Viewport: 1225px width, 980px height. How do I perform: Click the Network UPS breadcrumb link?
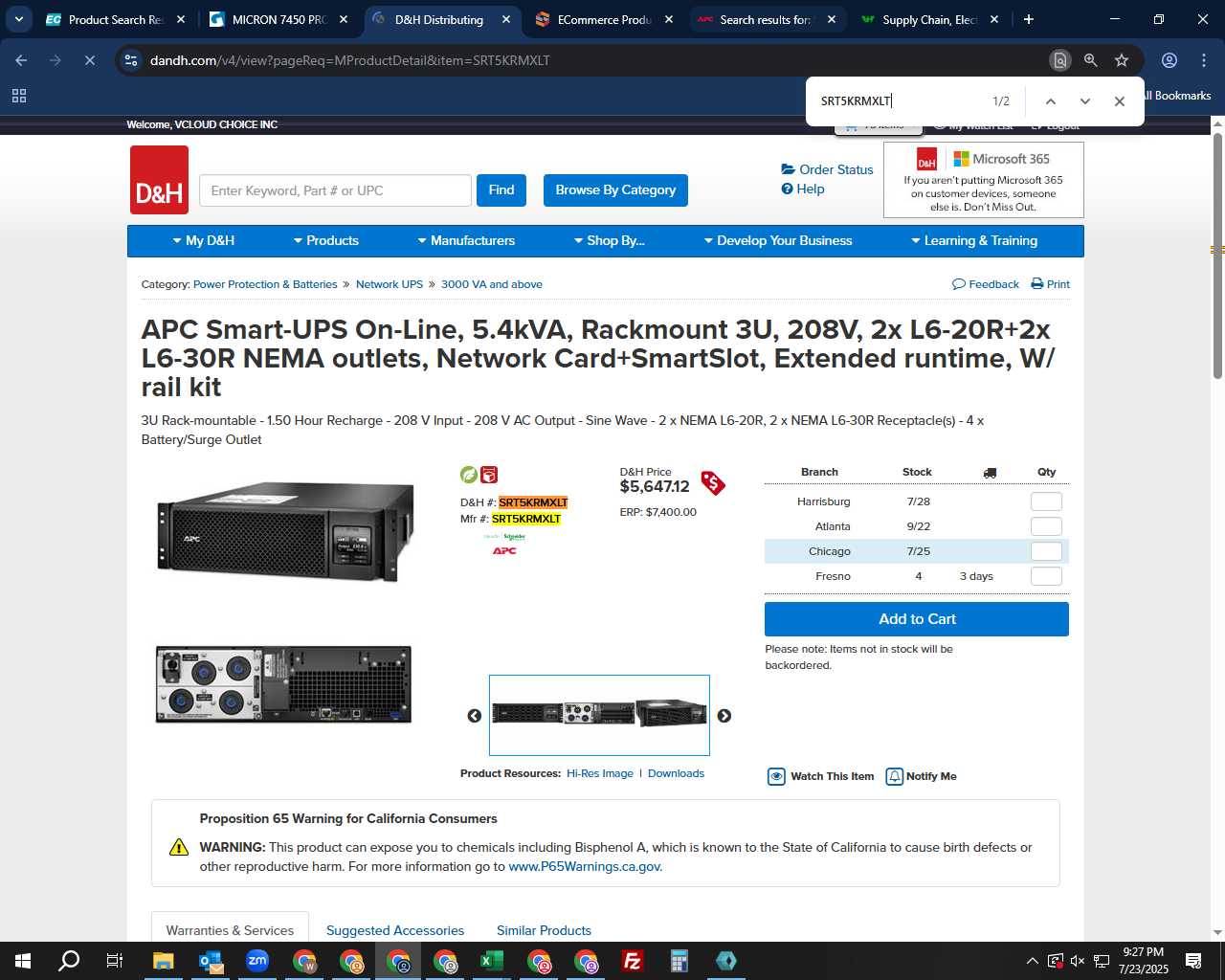point(390,284)
